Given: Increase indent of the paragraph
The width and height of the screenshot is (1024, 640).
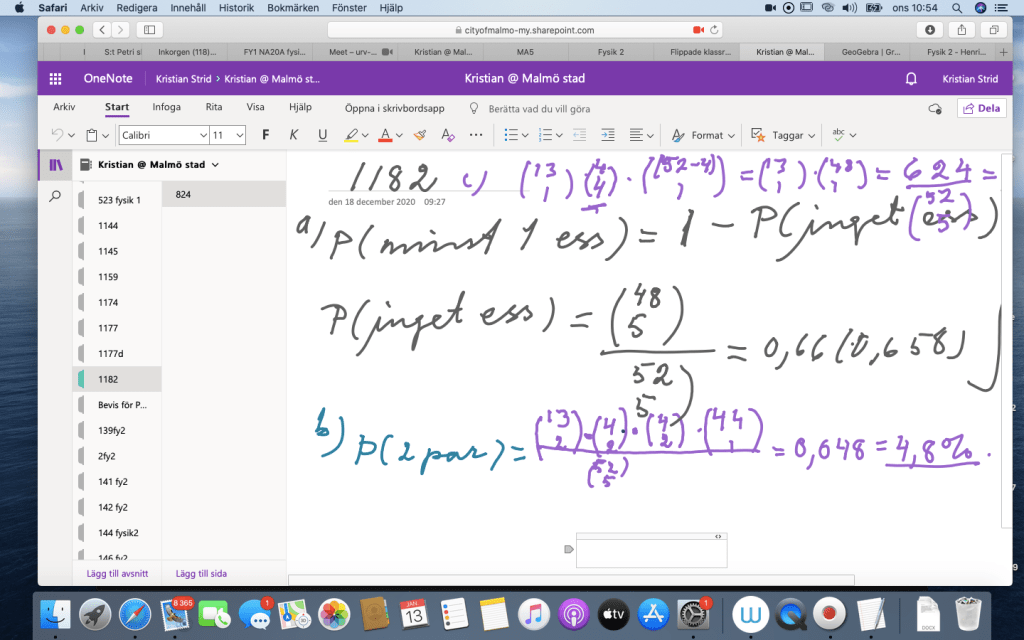Looking at the screenshot, I should [606, 135].
